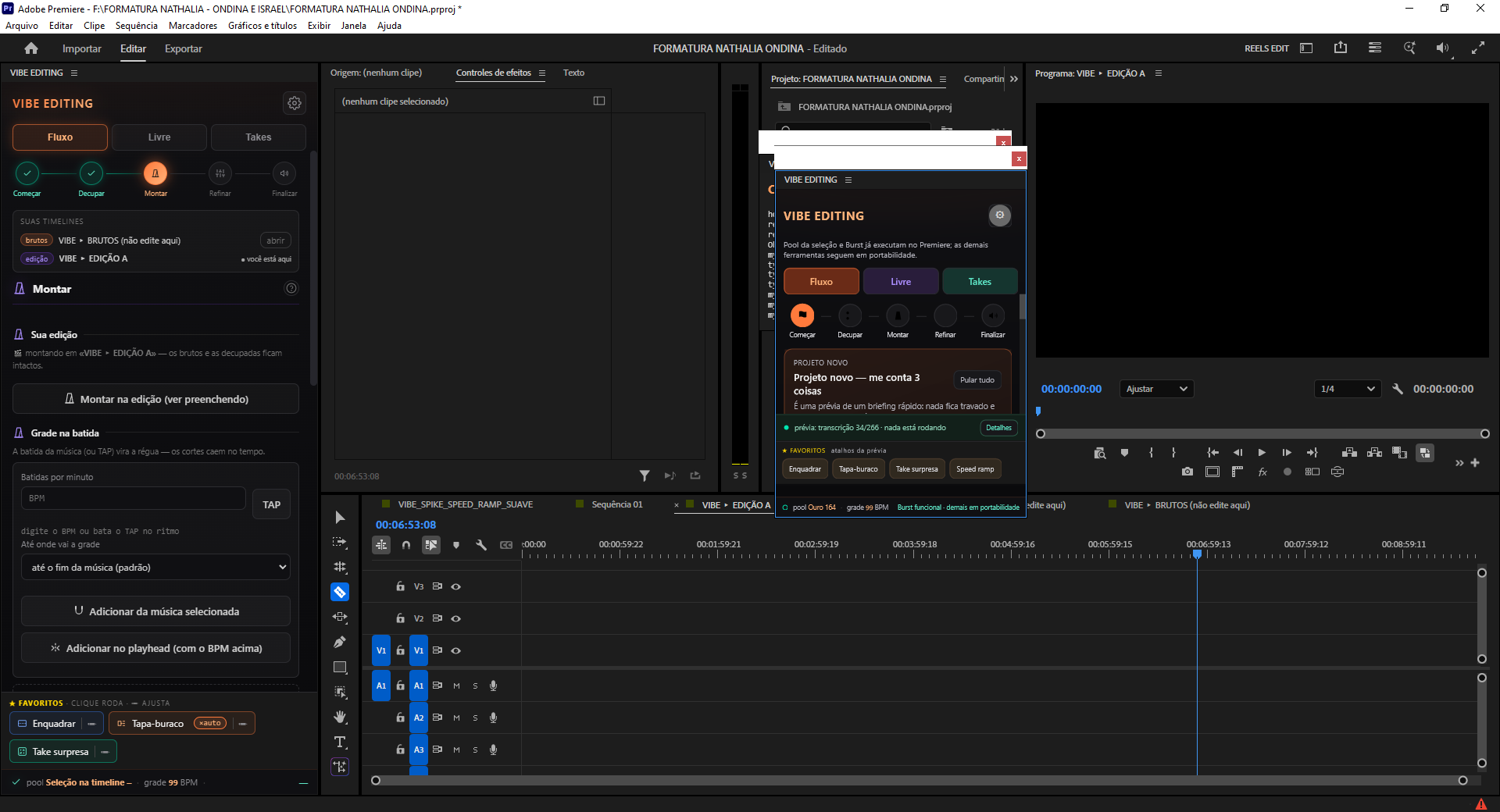Open Controles de efeitos panel menu
Viewport: 1500px width, 812px height.
(x=542, y=73)
